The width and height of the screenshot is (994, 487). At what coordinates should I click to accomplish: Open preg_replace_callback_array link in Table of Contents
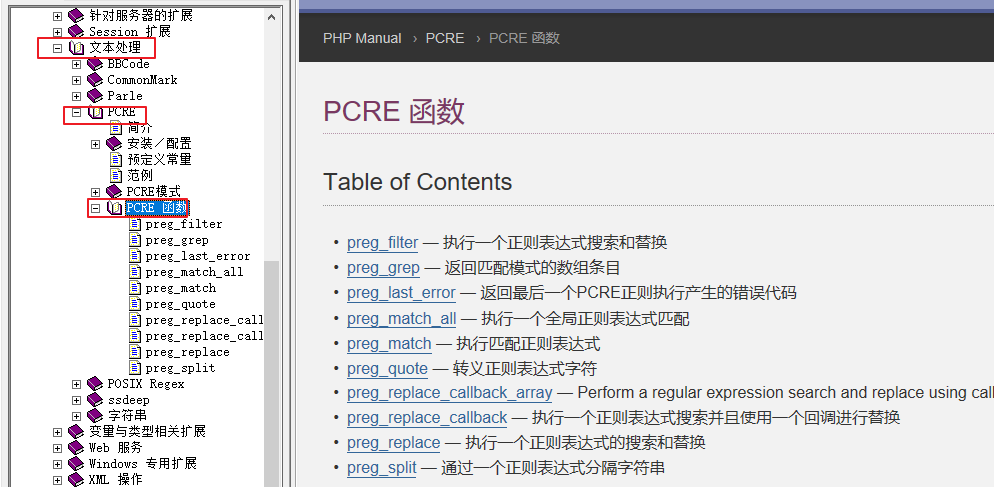pyautogui.click(x=449, y=393)
